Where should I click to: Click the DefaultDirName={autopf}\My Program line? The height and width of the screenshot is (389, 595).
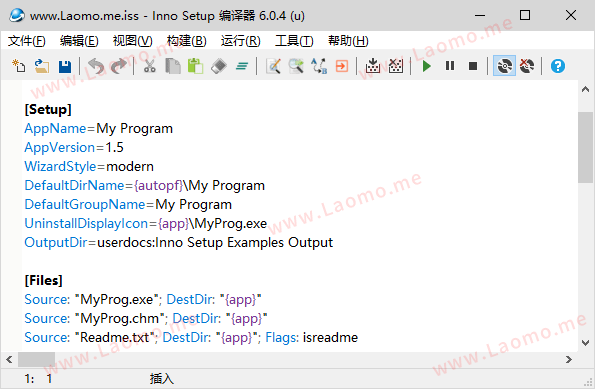click(145, 185)
